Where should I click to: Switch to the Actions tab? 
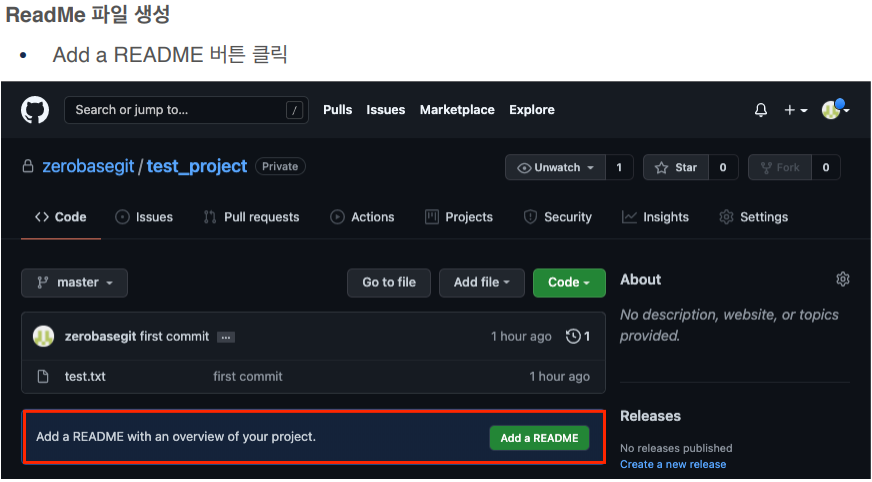[x=362, y=217]
